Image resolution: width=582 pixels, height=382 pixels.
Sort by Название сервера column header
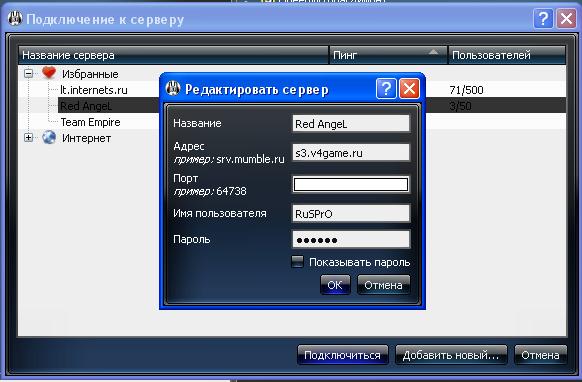[173, 55]
